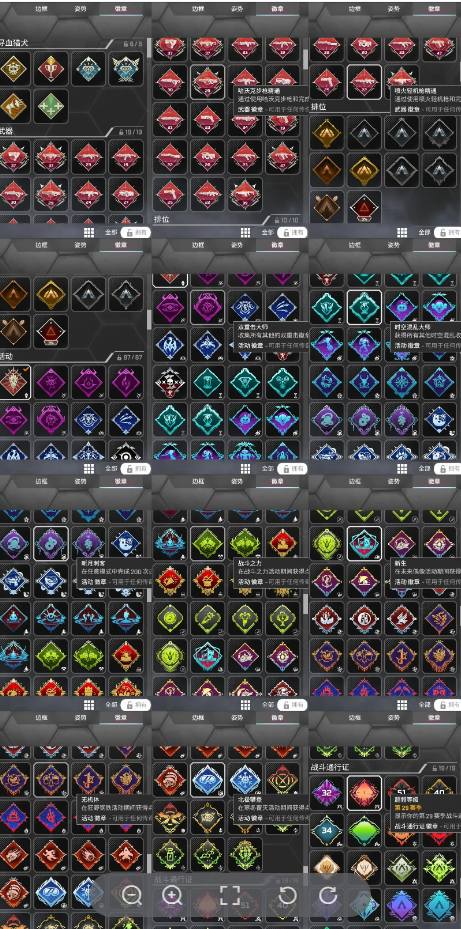This screenshot has width=461, height=929.
Task: Toggle 拥有 filter beneath the 战斗之力 panel
Action: pos(292,704)
